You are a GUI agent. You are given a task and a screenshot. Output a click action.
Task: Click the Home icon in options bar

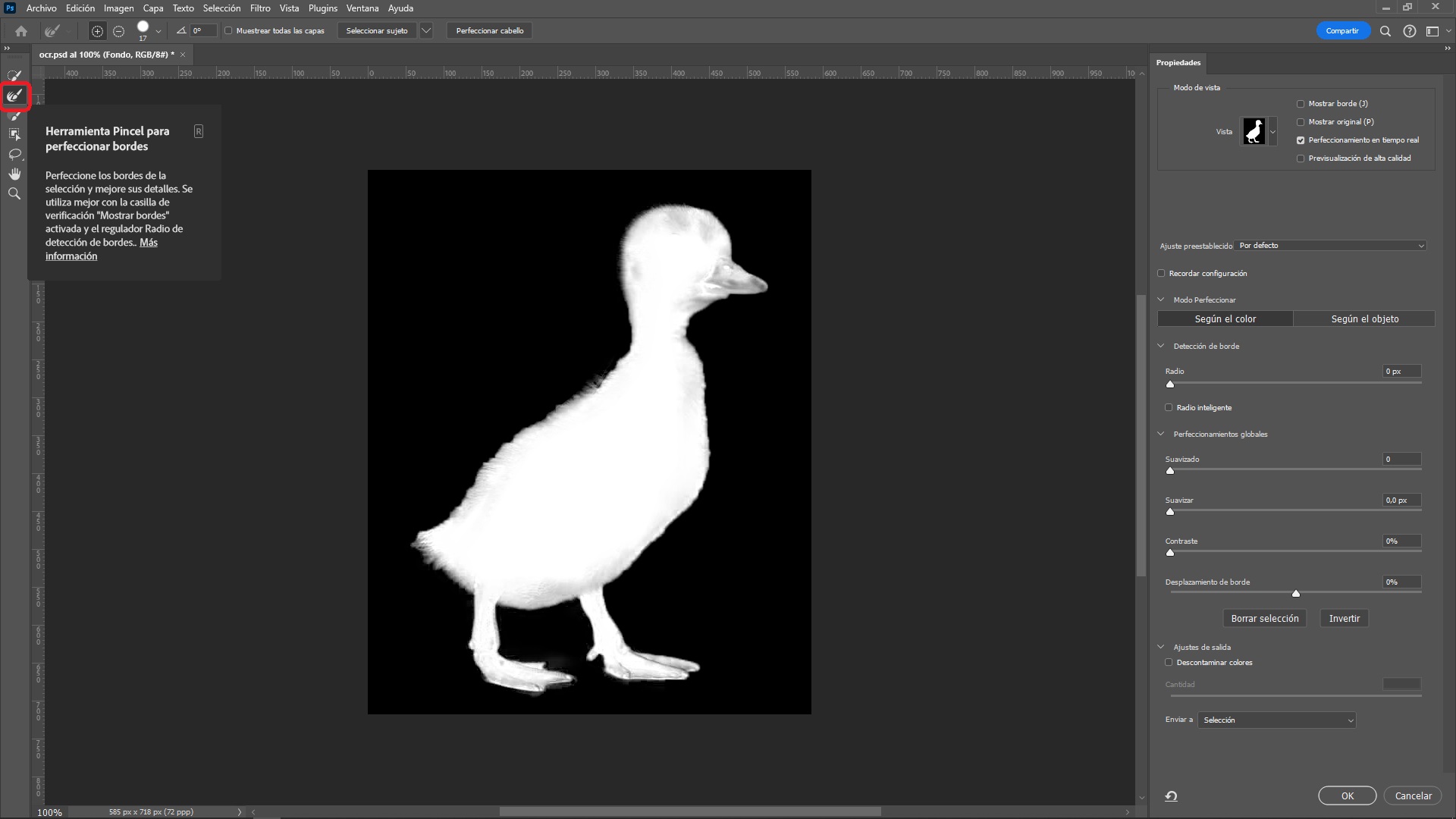click(x=21, y=31)
